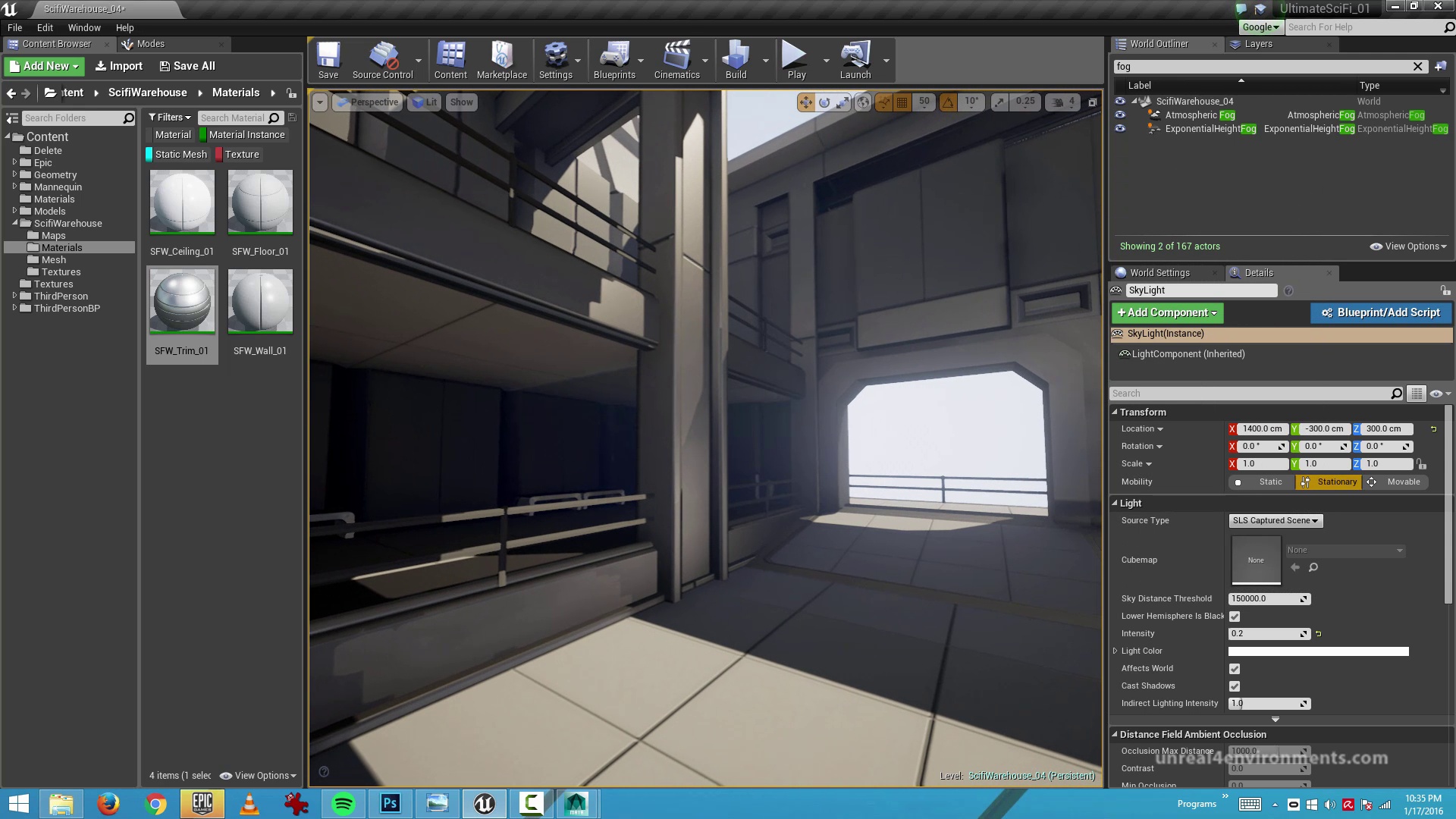Screen dimensions: 1456x819
Task: Set Mobility to Movable
Action: (1395, 482)
